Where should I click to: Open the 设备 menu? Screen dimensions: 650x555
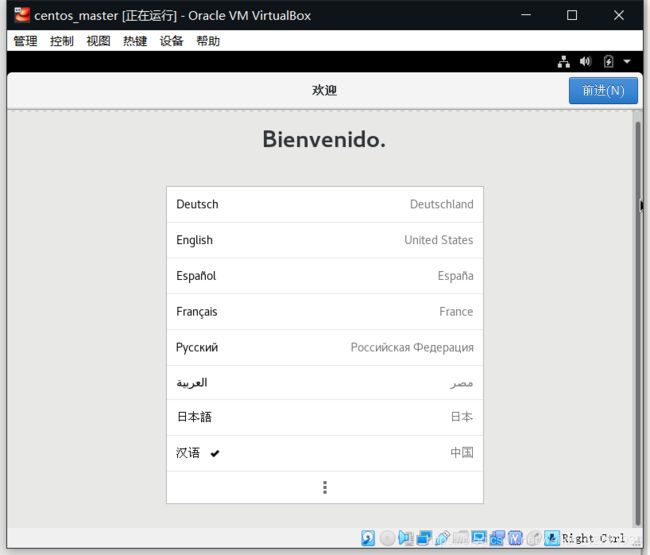pos(171,41)
